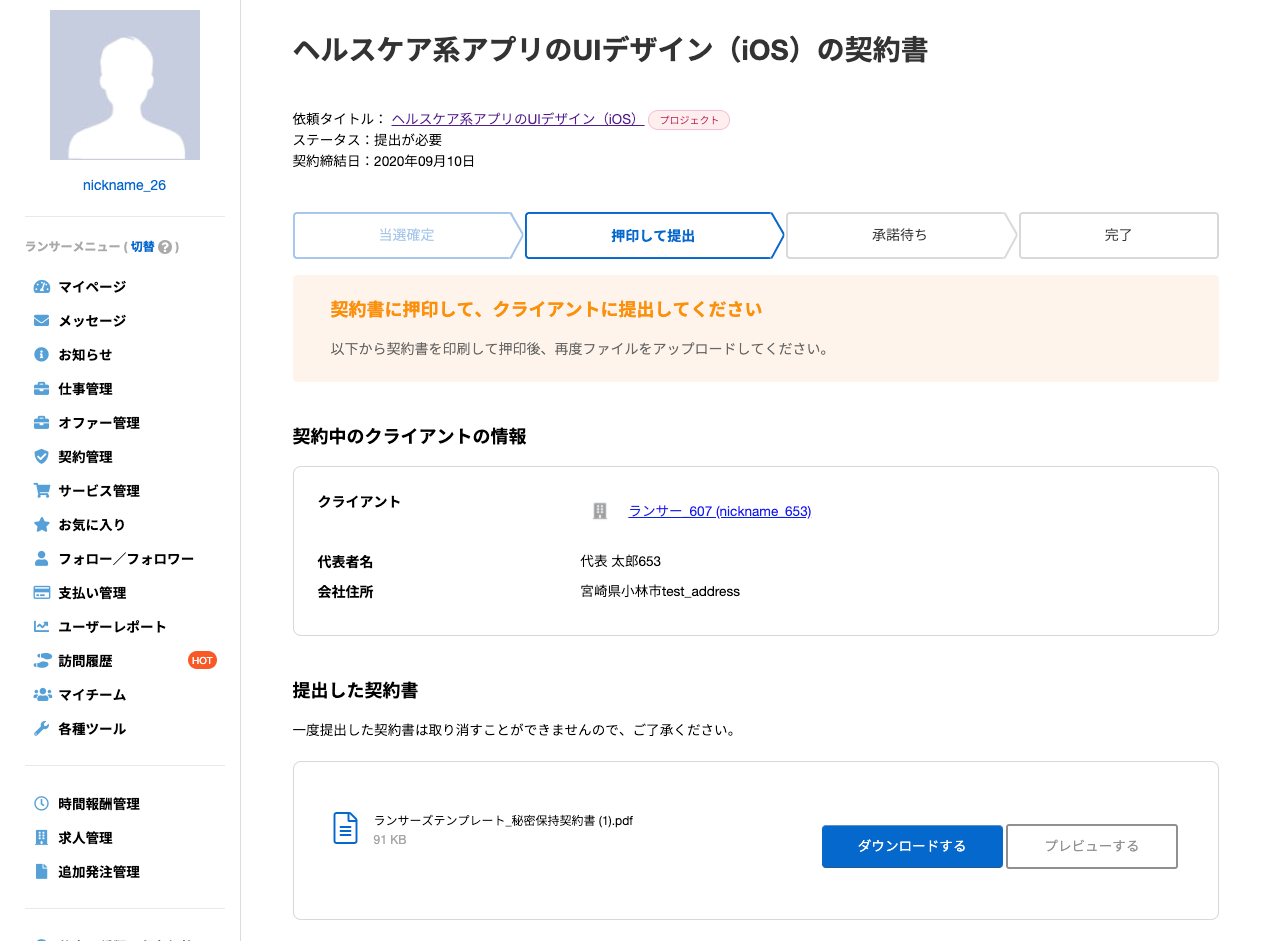Open the 支払い管理 payments icon
Image resolution: width=1280 pixels, height=941 pixels.
click(40, 593)
